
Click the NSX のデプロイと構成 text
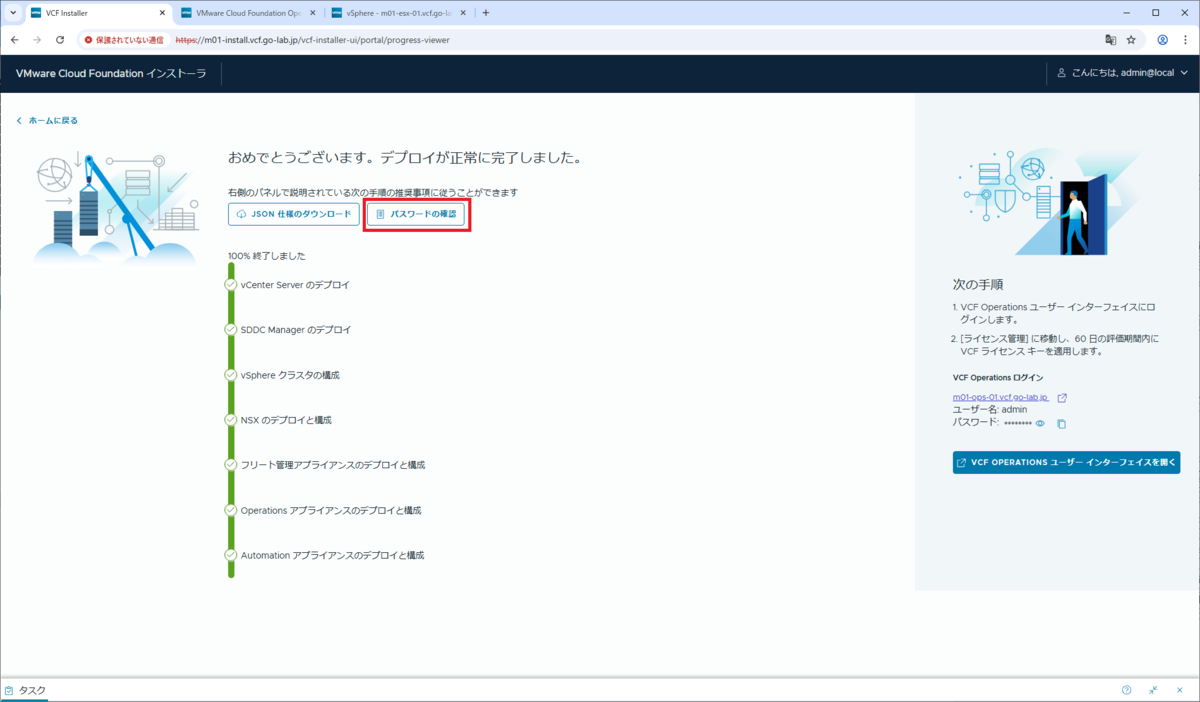click(x=286, y=420)
